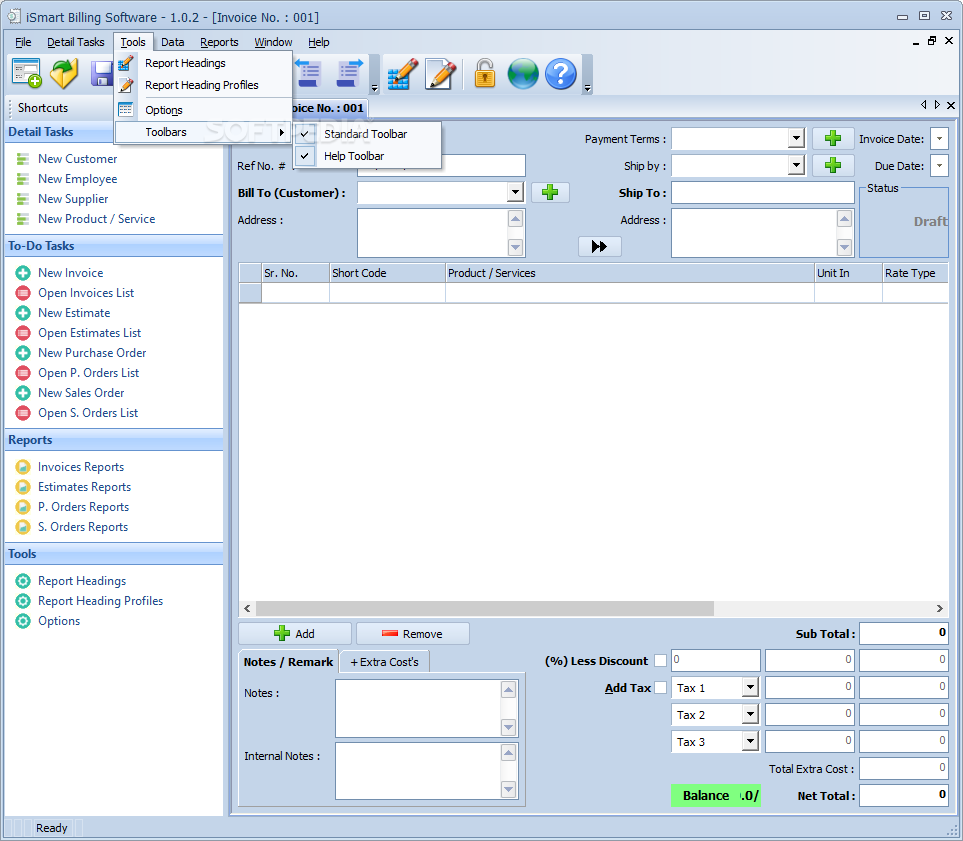Viewport: 963px width, 841px height.
Task: Open the Ship by dropdown
Action: click(796, 165)
